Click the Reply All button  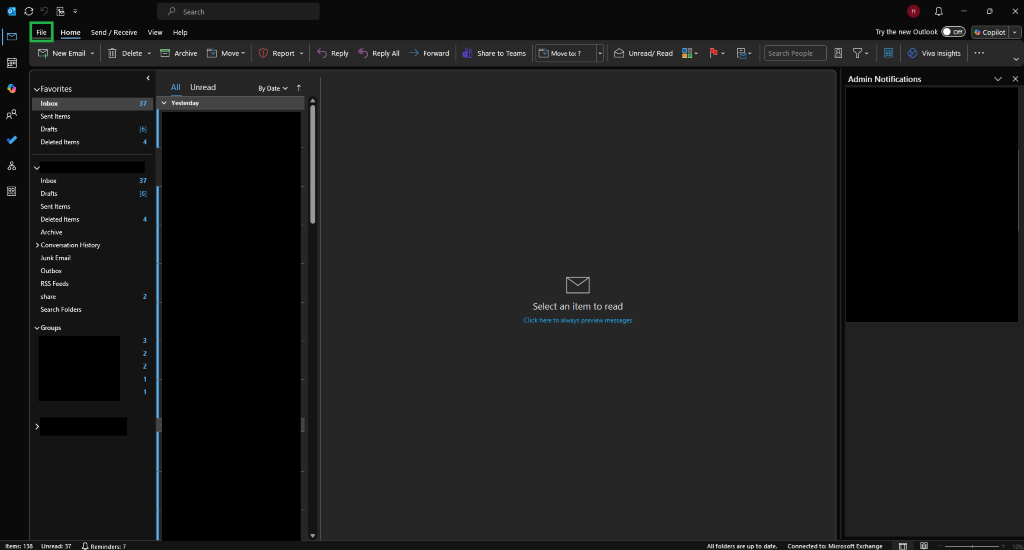click(x=379, y=54)
